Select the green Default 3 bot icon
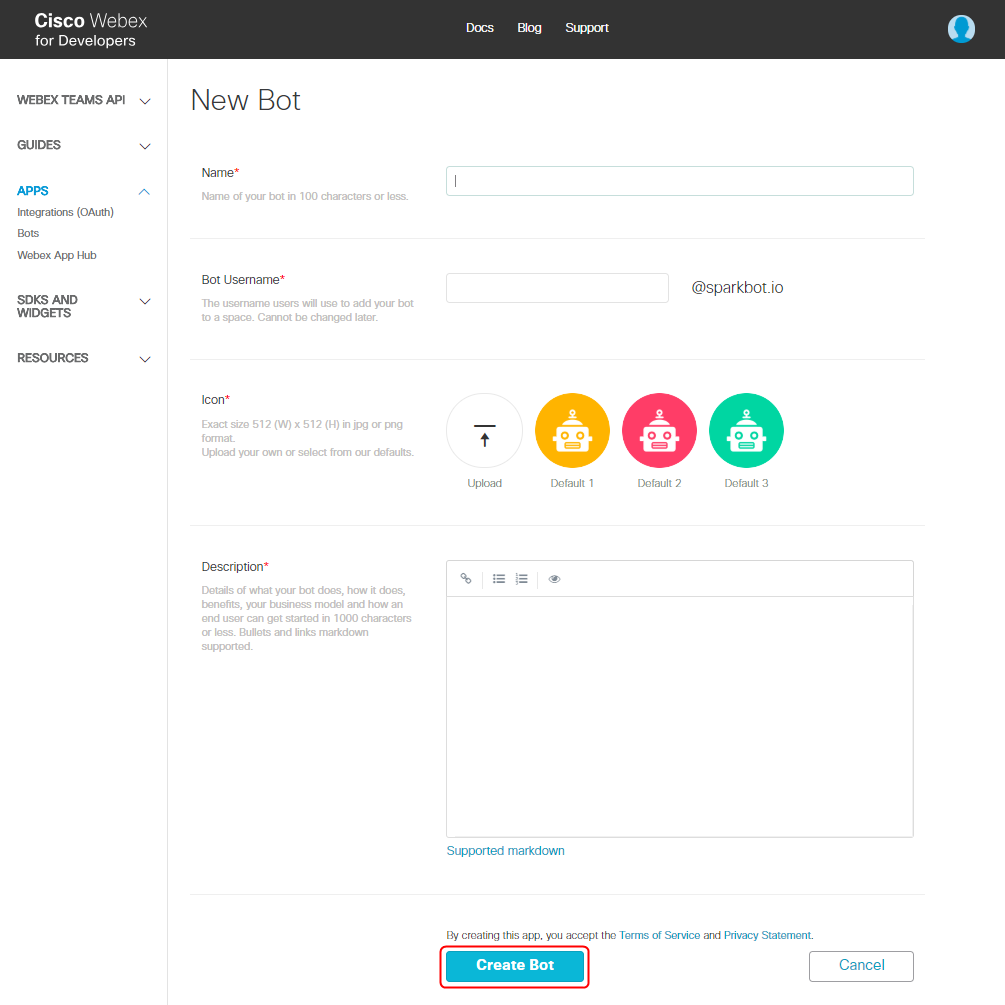This screenshot has width=1005, height=1005. point(746,431)
